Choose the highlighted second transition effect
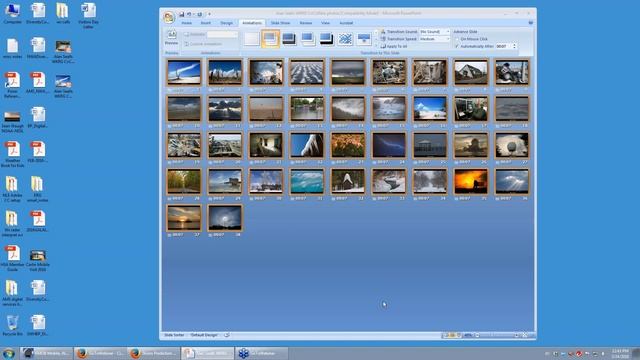This screenshot has height=360, width=640. (x=270, y=39)
